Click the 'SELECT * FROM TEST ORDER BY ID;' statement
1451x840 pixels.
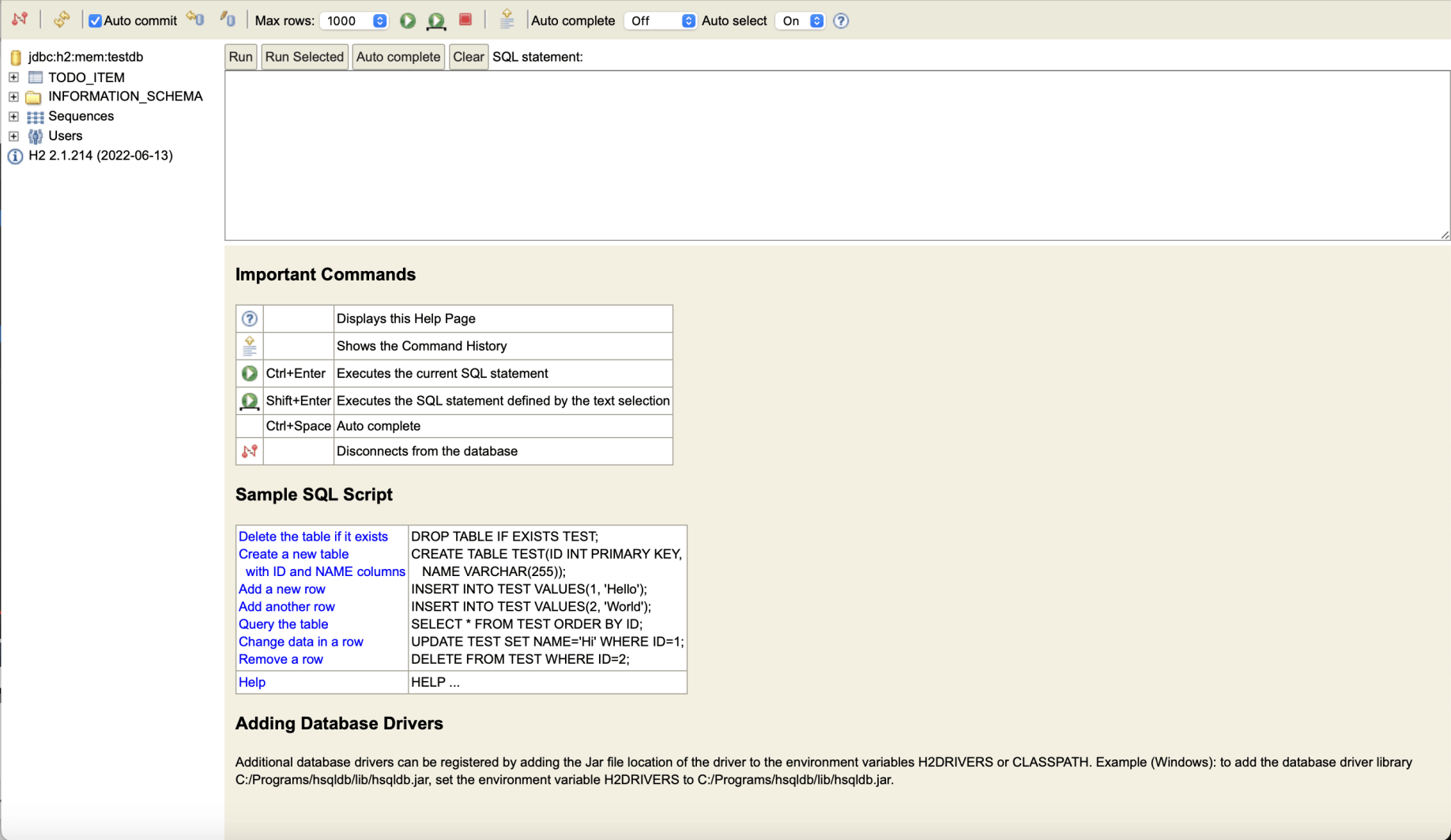[x=527, y=624]
